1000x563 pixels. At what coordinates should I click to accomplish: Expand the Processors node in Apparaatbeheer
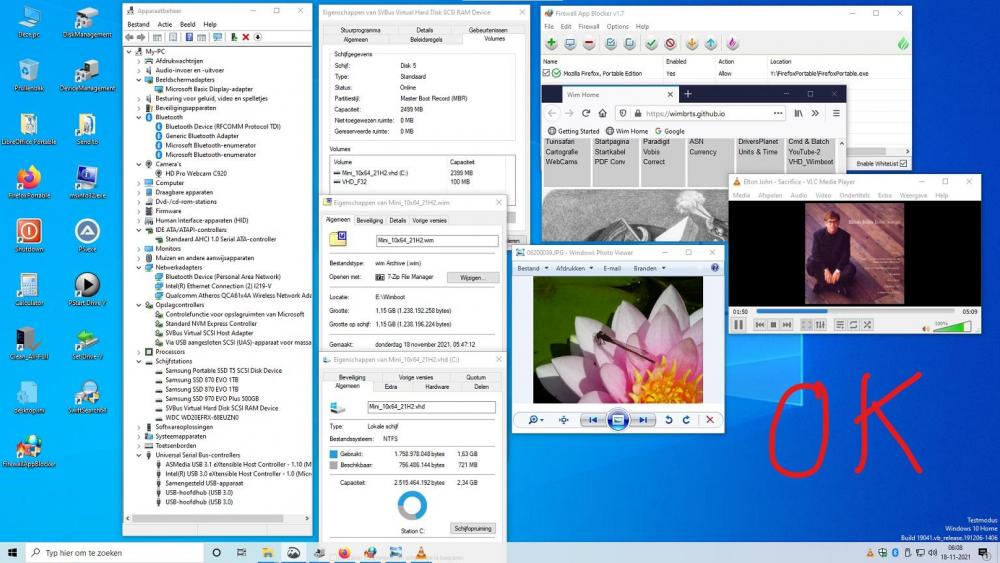[139, 351]
